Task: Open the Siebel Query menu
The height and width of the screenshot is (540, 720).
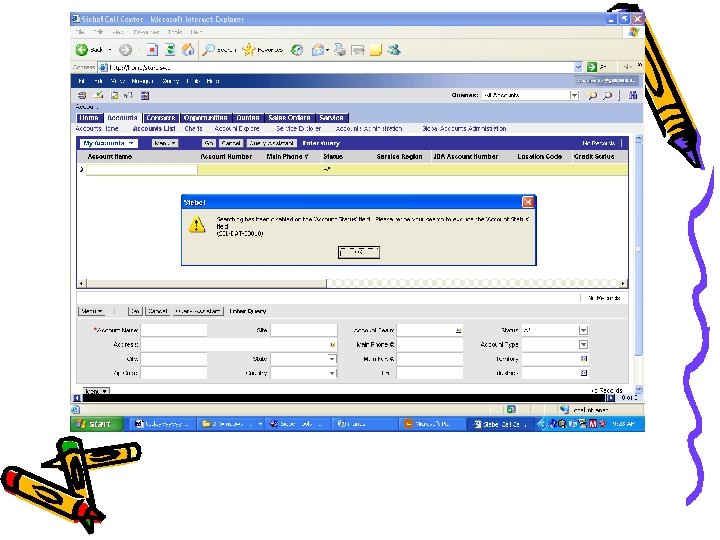Action: 170,81
